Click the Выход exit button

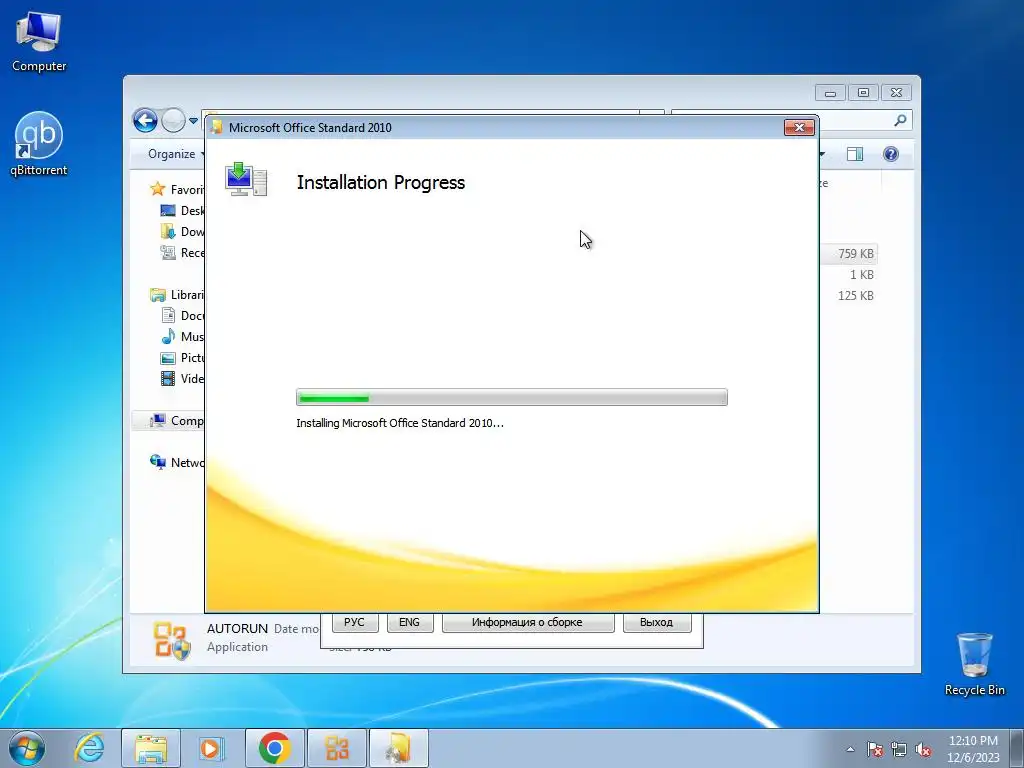[x=656, y=622]
